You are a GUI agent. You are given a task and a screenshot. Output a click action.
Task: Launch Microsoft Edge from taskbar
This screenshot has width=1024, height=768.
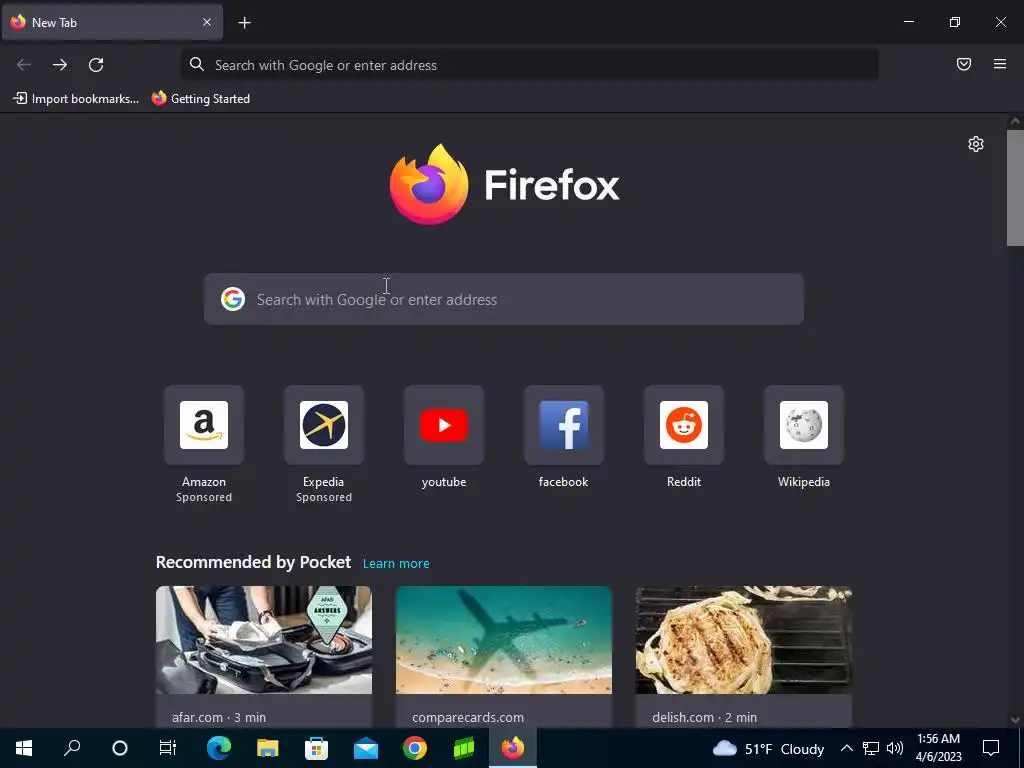coord(219,748)
